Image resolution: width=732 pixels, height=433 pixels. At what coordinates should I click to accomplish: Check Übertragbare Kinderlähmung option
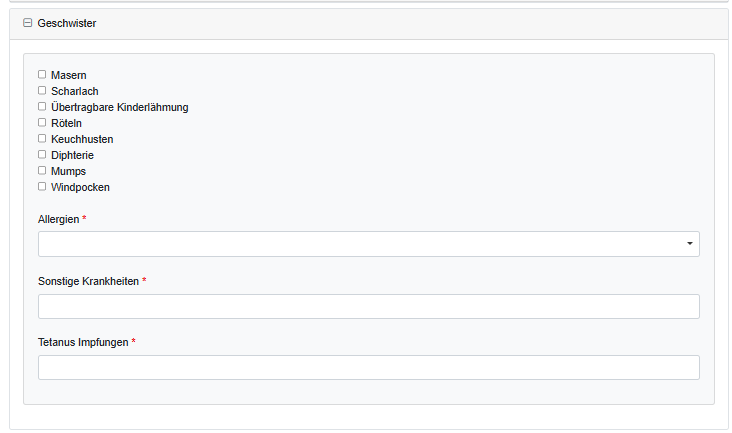point(42,106)
